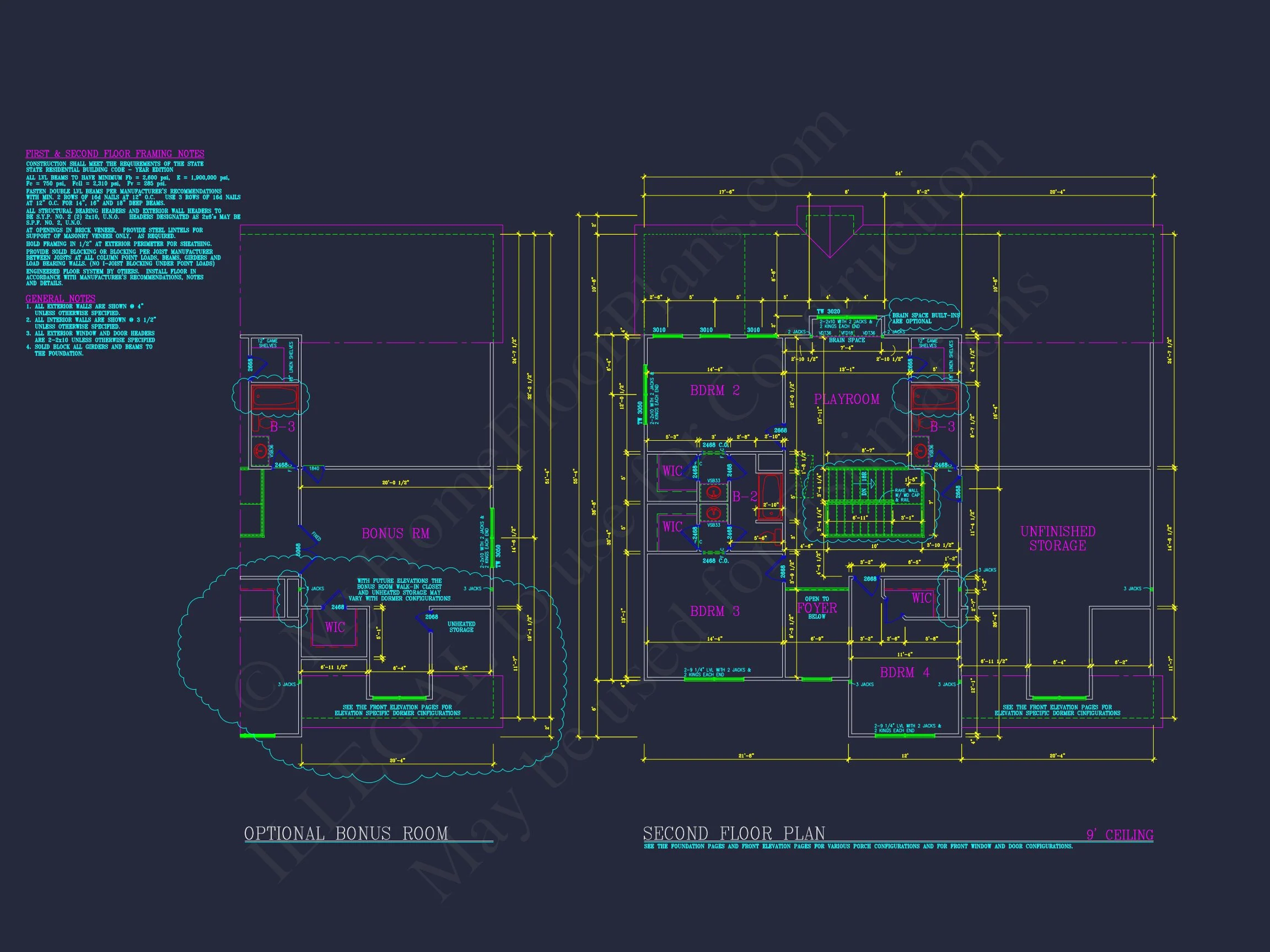Click the 9' CEILING text
The width and height of the screenshot is (1270, 952).
coord(1119,835)
